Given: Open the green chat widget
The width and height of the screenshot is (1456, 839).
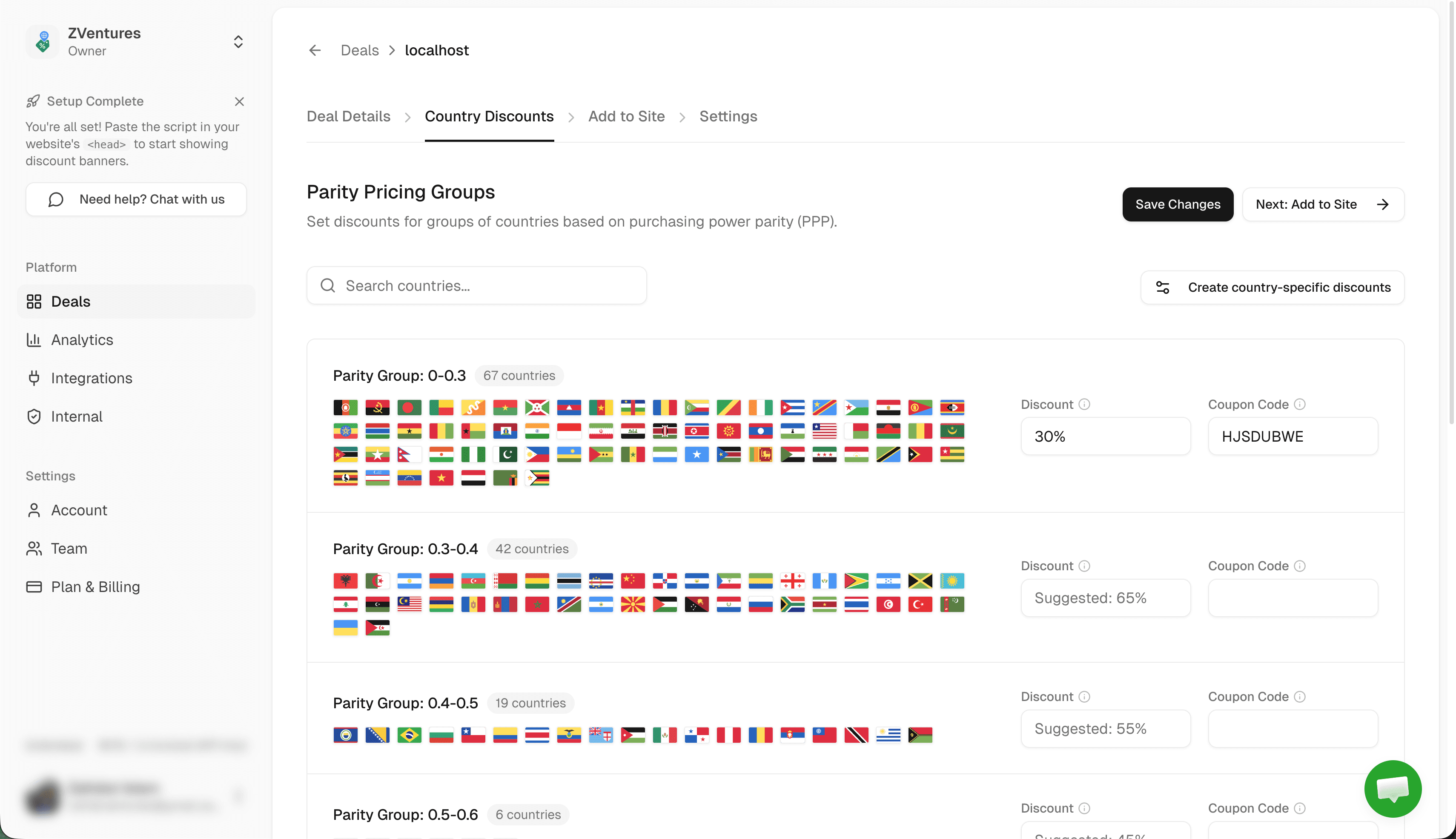Looking at the screenshot, I should coord(1393,788).
